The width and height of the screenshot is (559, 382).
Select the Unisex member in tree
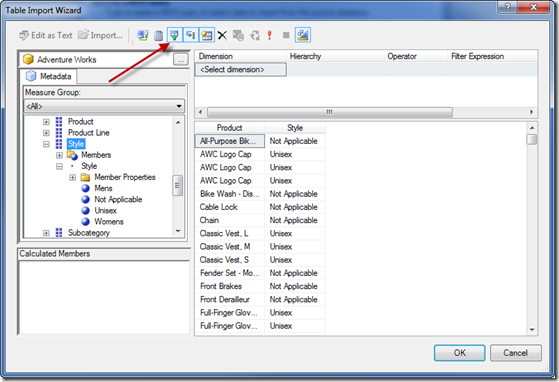coord(106,211)
